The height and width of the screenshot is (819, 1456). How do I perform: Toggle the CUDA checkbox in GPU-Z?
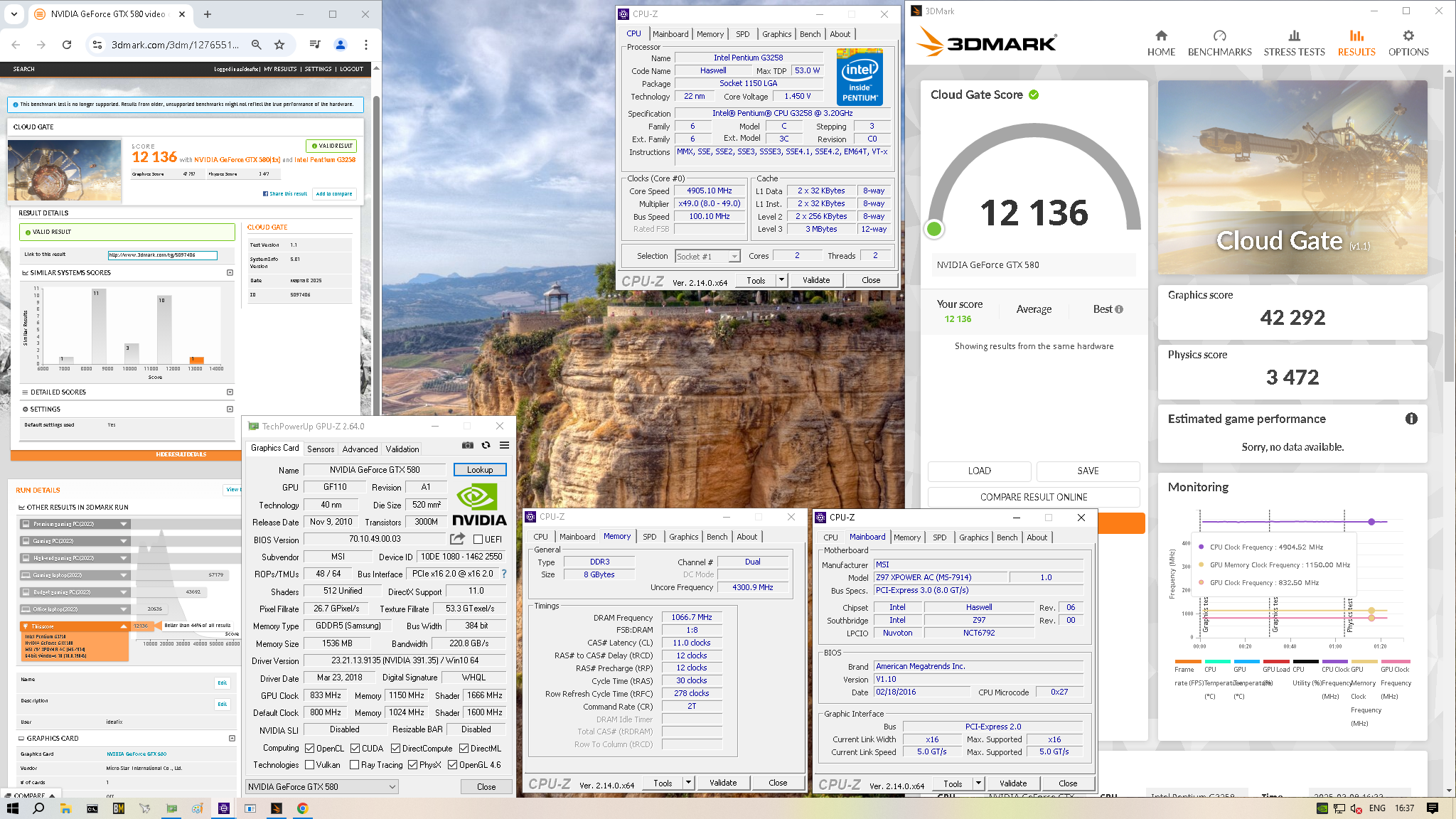click(x=355, y=749)
